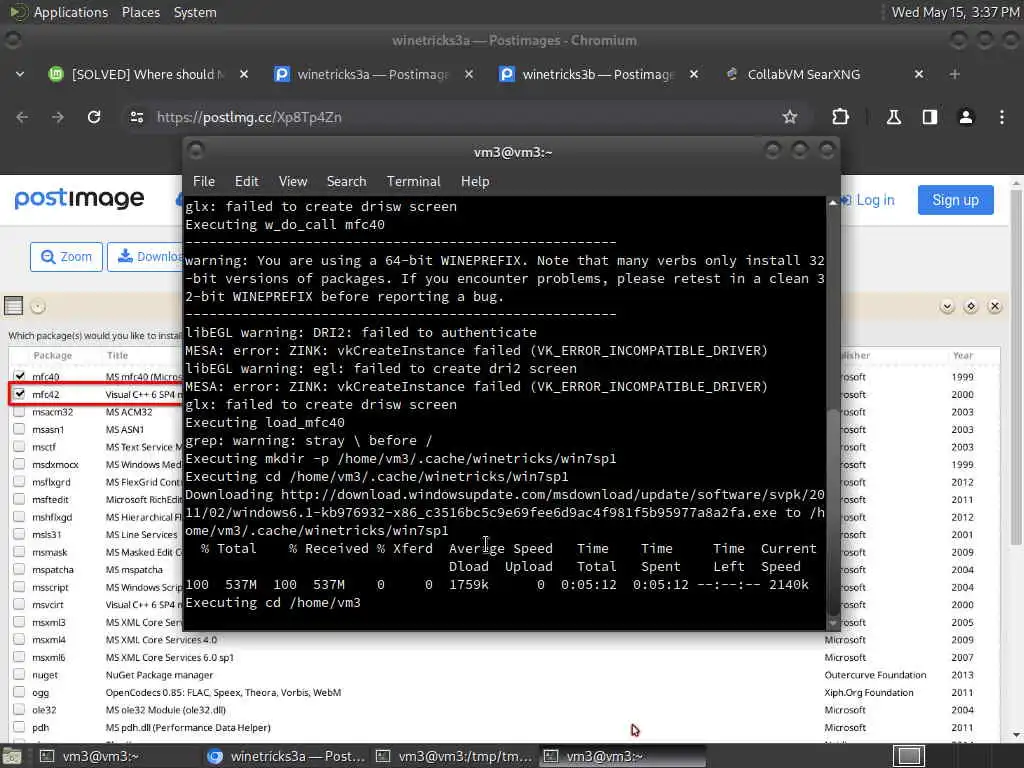The width and height of the screenshot is (1024, 768).
Task: Click workspace switcher in bottom panel
Action: click(x=909, y=756)
